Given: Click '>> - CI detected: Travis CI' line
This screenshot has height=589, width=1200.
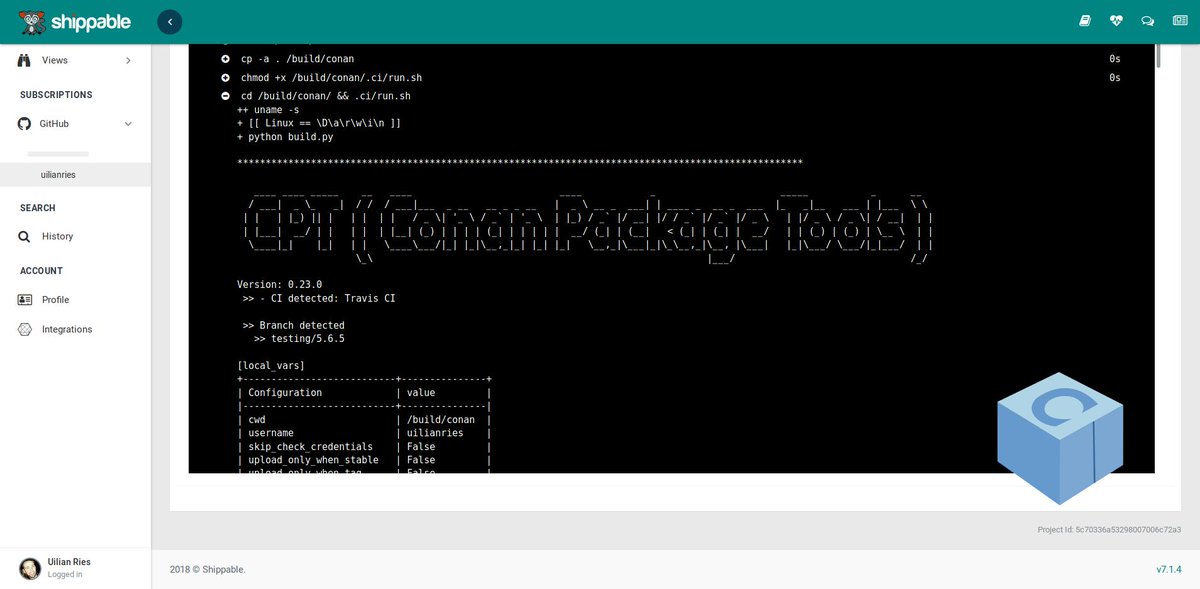Looking at the screenshot, I should tap(319, 298).
